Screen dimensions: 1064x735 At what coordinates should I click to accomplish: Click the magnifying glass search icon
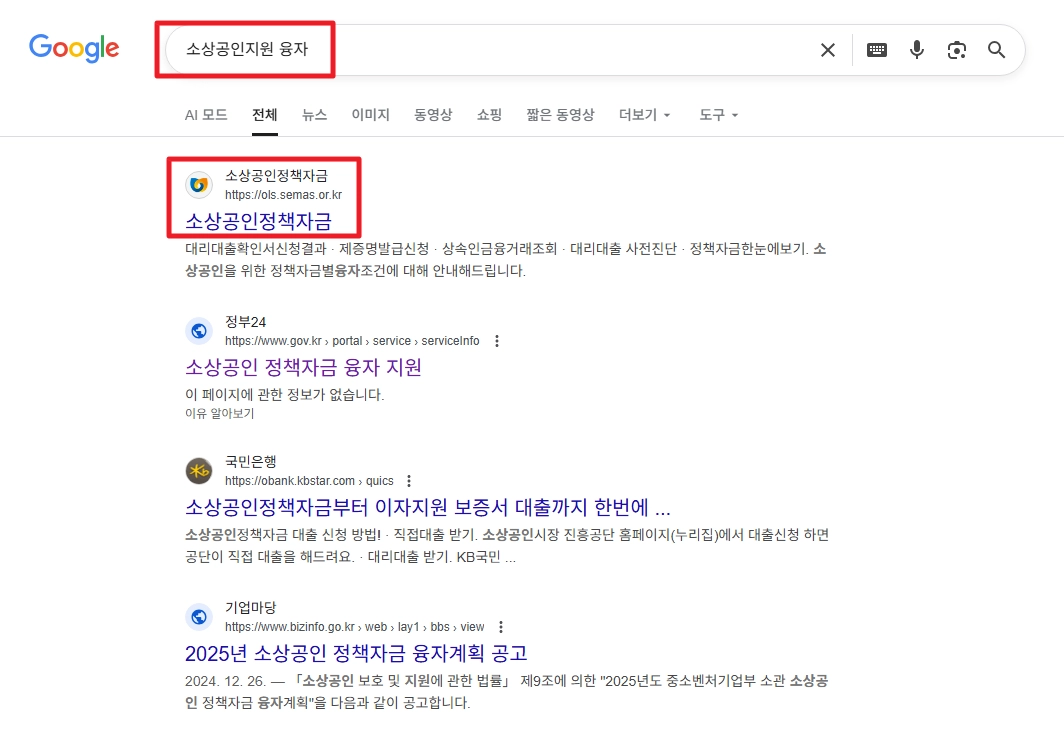[996, 49]
